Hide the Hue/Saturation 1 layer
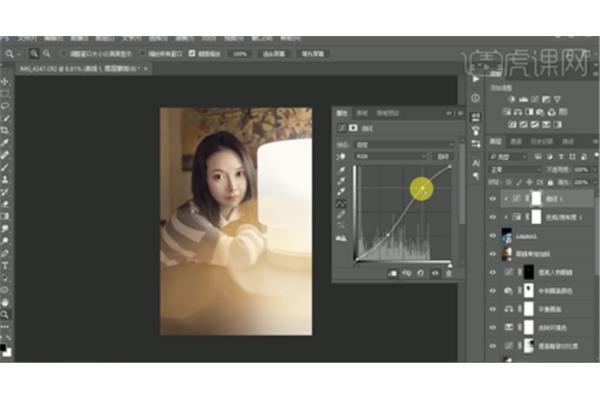600x400 pixels. click(x=492, y=217)
